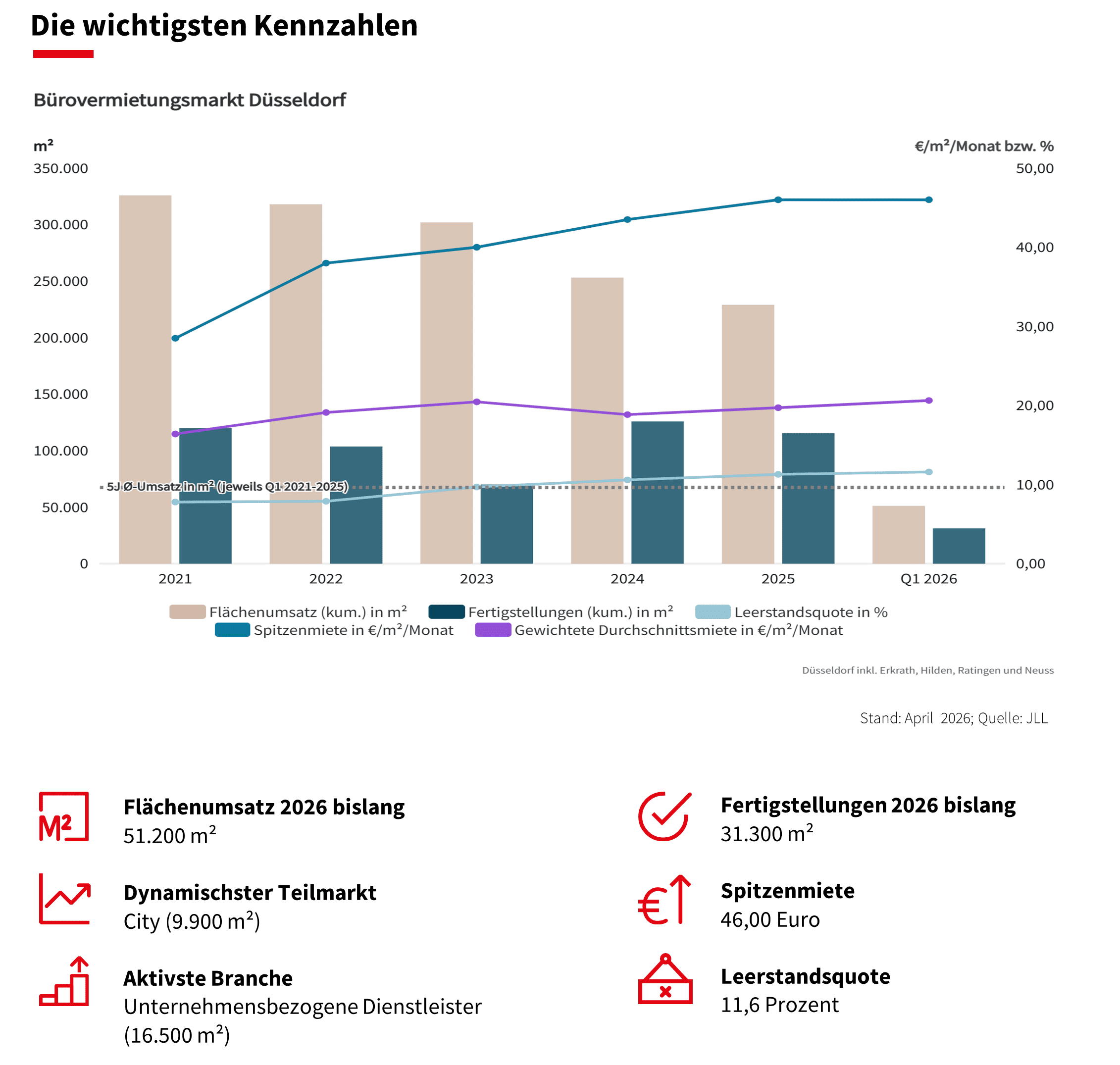The height and width of the screenshot is (1065, 1120).
Task: Click the rising line chart Teilmarkt icon
Action: [x=65, y=899]
